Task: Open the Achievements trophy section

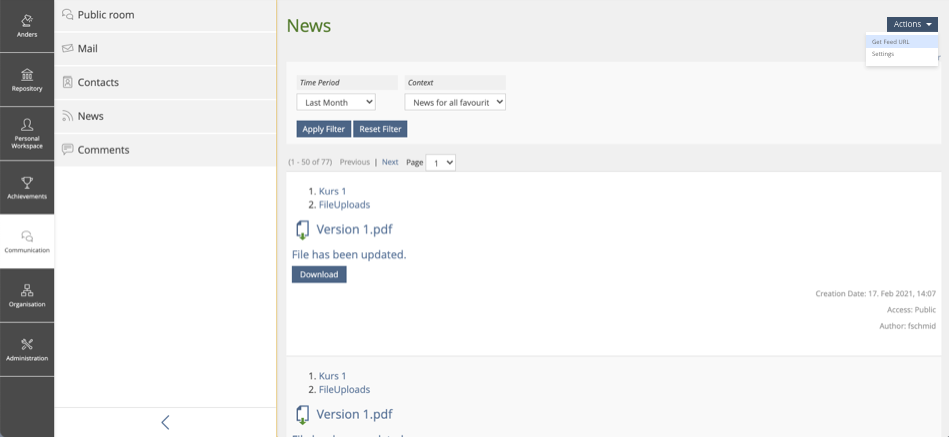Action: [x=27, y=188]
